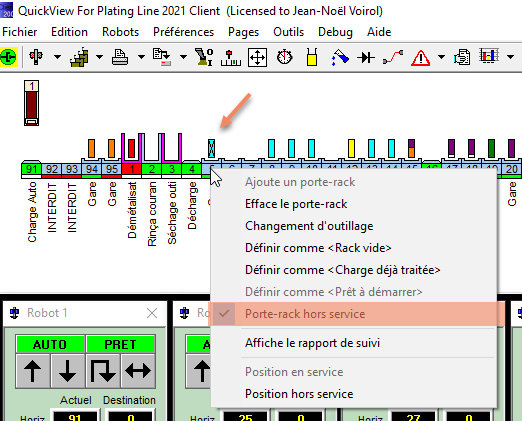Viewport: 522px width, 421px height.
Task: Click the green connection status icon
Action: (x=9, y=57)
